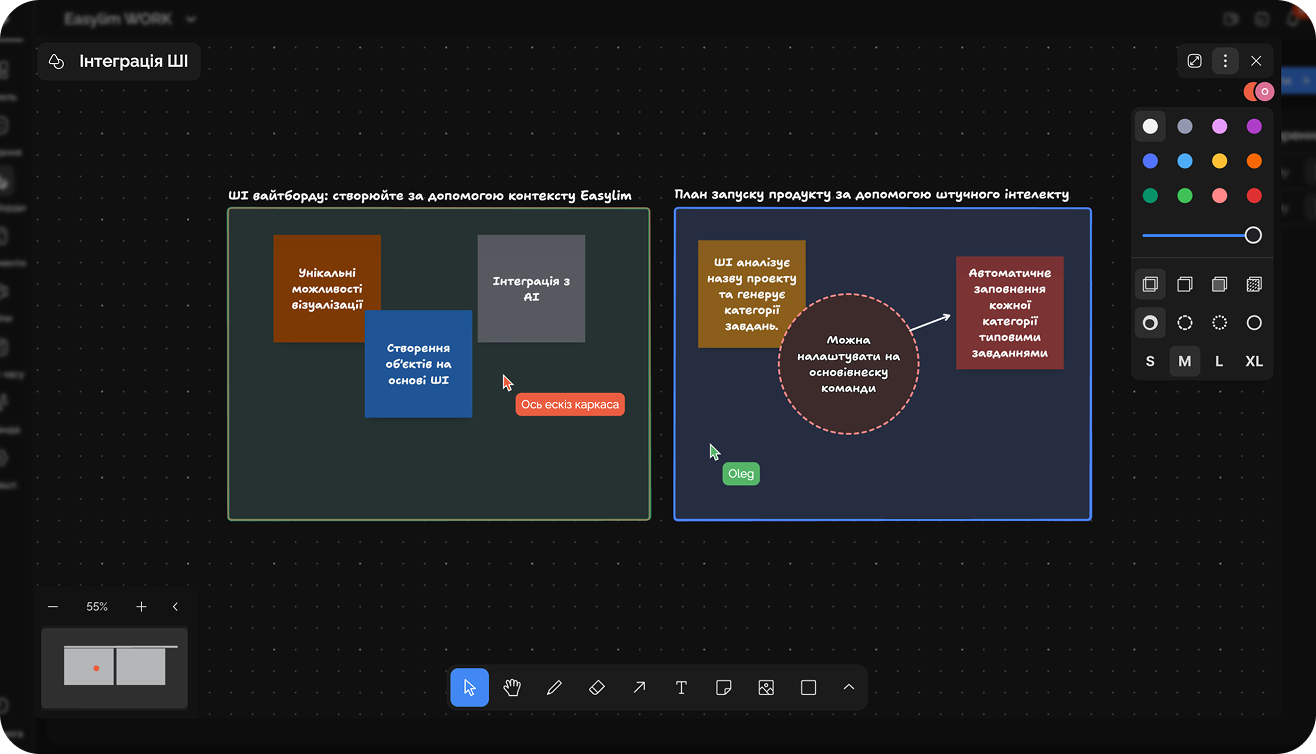Screen dimensions: 1316x754
Task: Select the Rectangle shape tool
Action: 809,688
